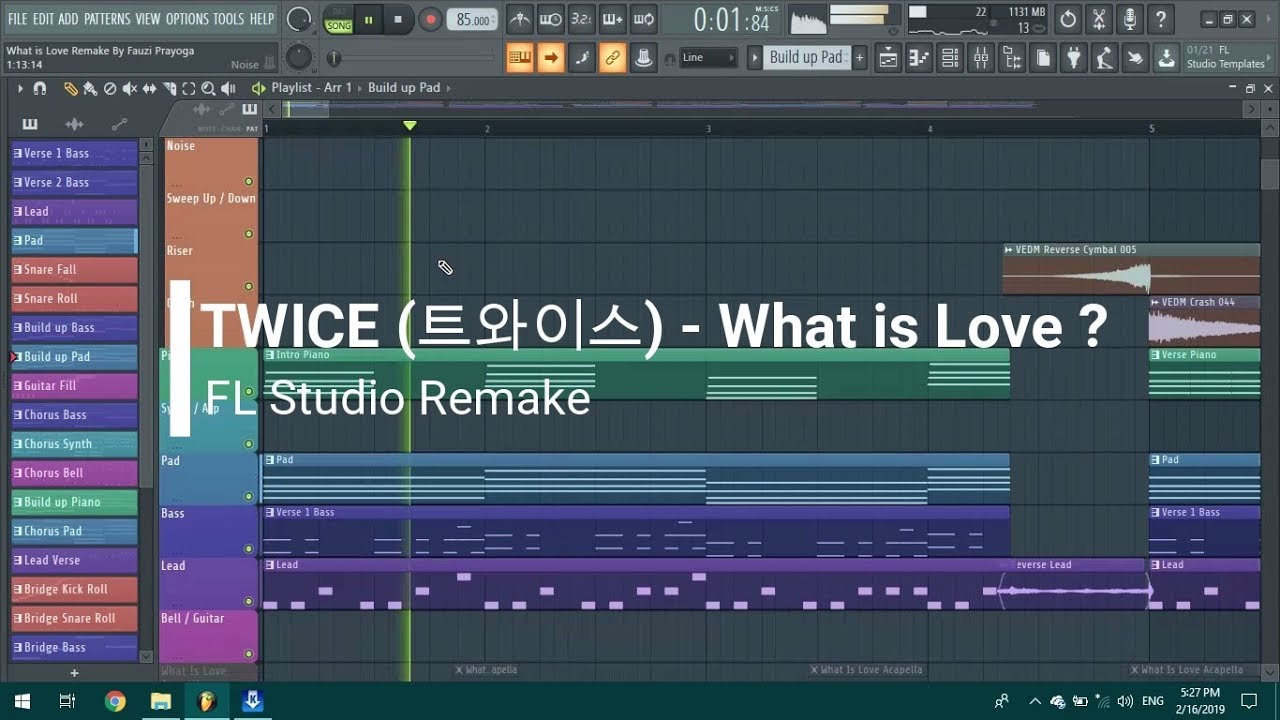The height and width of the screenshot is (720, 1280).
Task: Open the OPTIONS menu
Action: click(187, 19)
